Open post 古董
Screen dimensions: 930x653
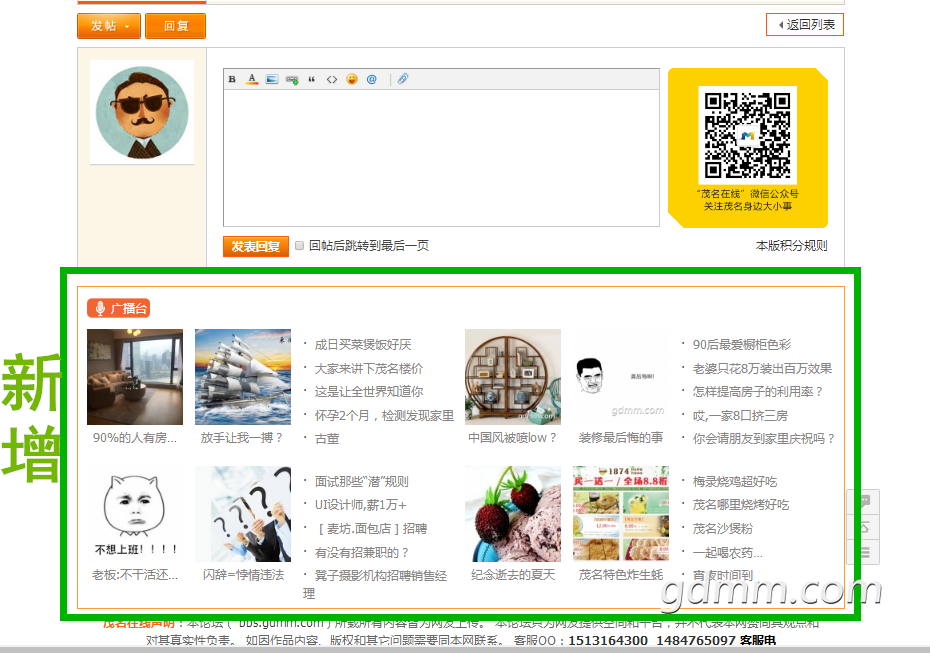point(327,439)
